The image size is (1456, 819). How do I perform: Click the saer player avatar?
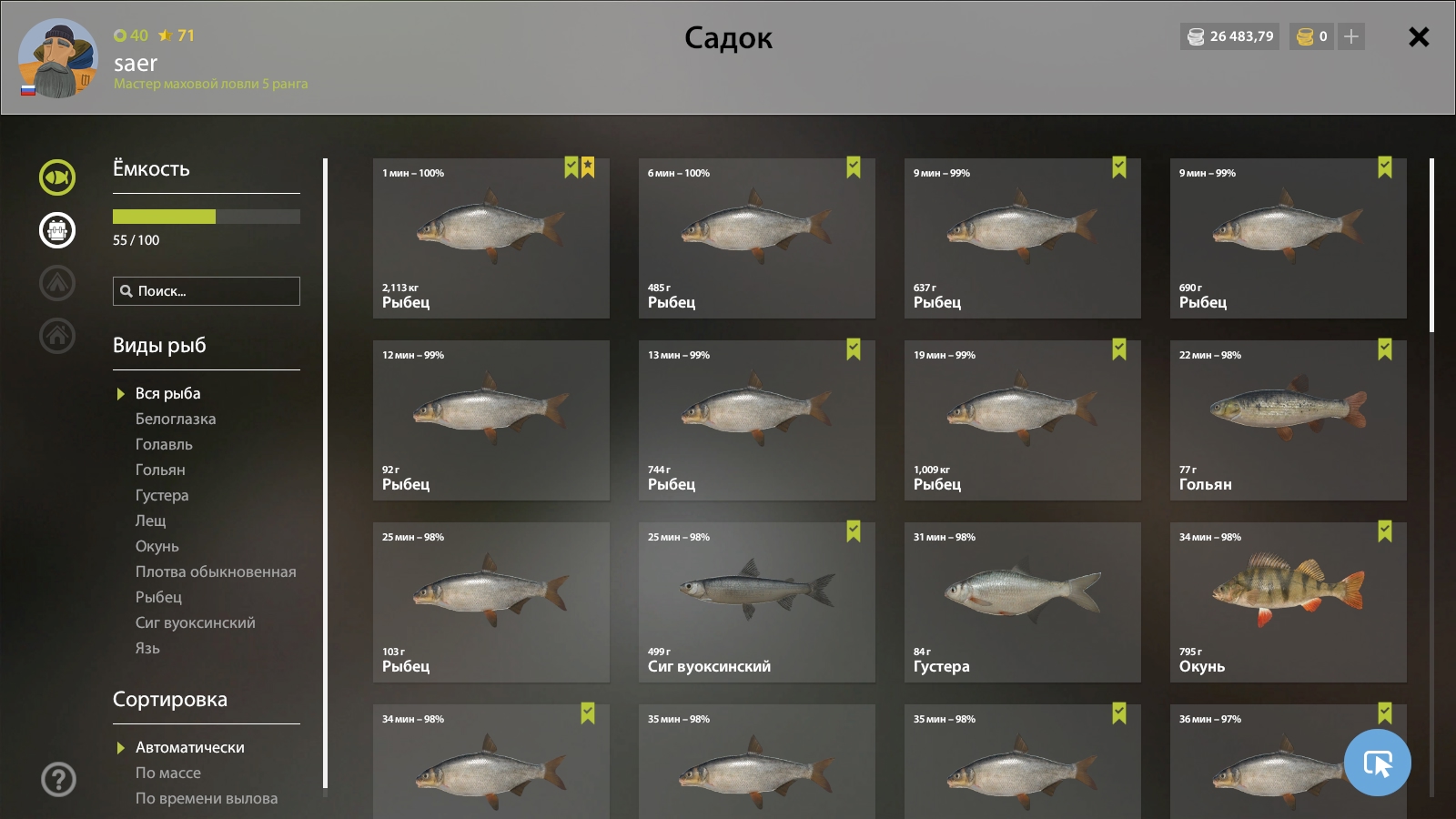click(x=57, y=58)
